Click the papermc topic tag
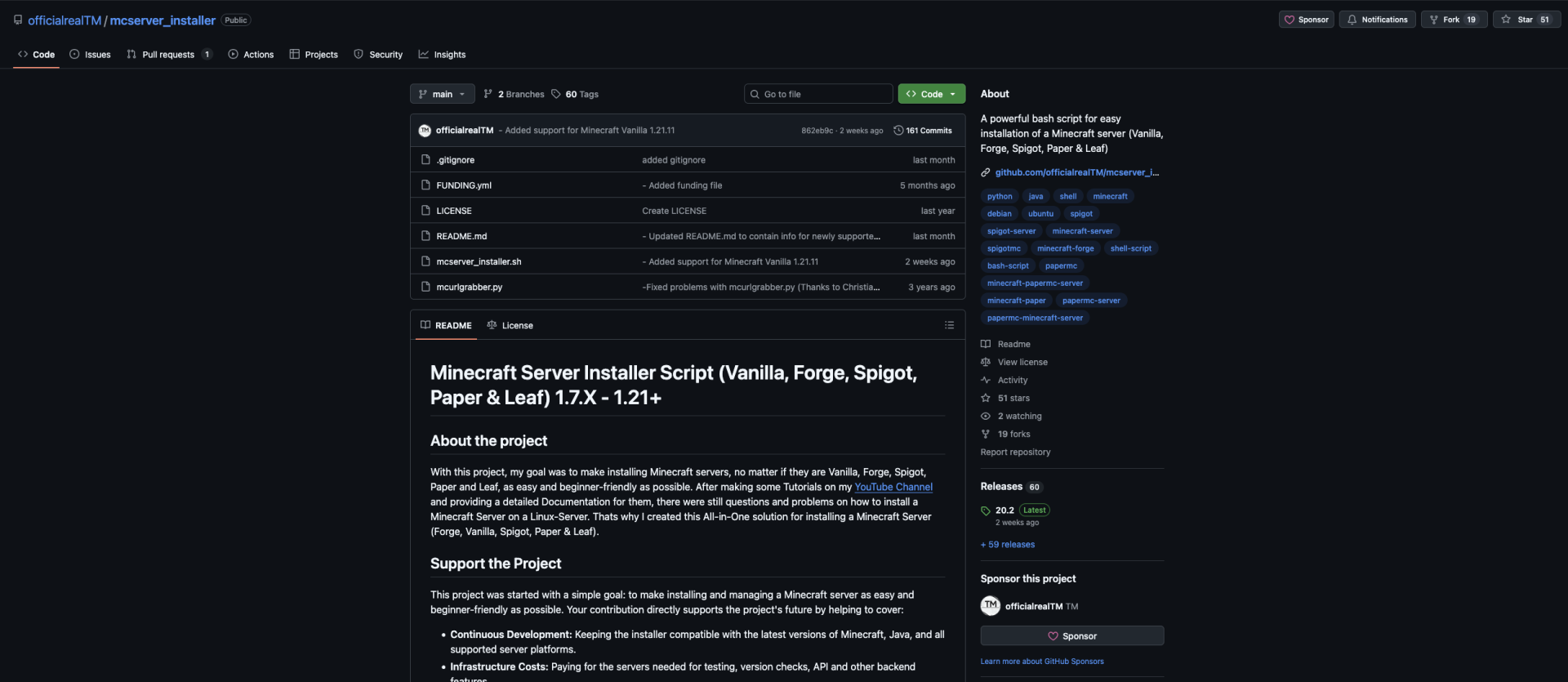The image size is (1568, 682). [x=1061, y=266]
